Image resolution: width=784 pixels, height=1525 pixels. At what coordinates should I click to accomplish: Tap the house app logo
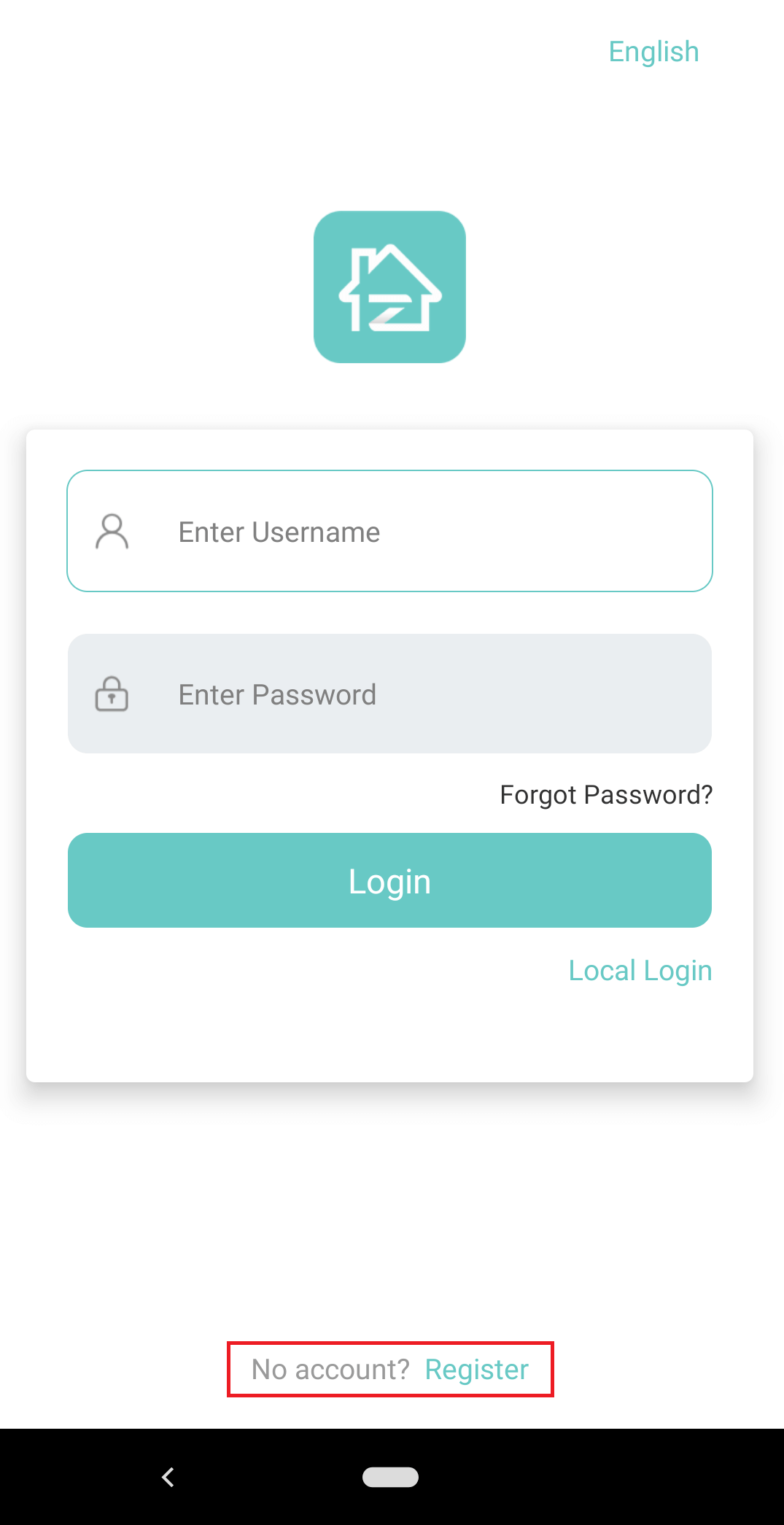point(389,287)
